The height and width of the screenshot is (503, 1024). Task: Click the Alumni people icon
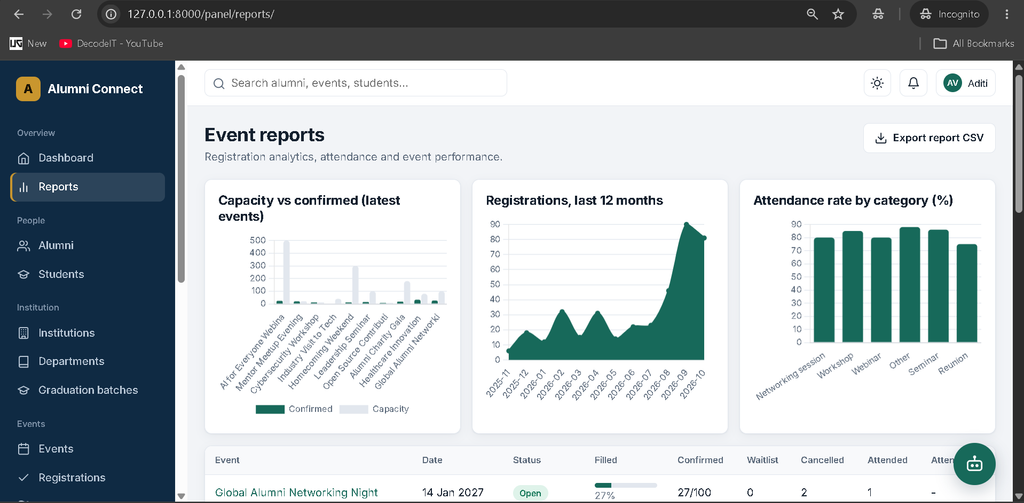[24, 246]
